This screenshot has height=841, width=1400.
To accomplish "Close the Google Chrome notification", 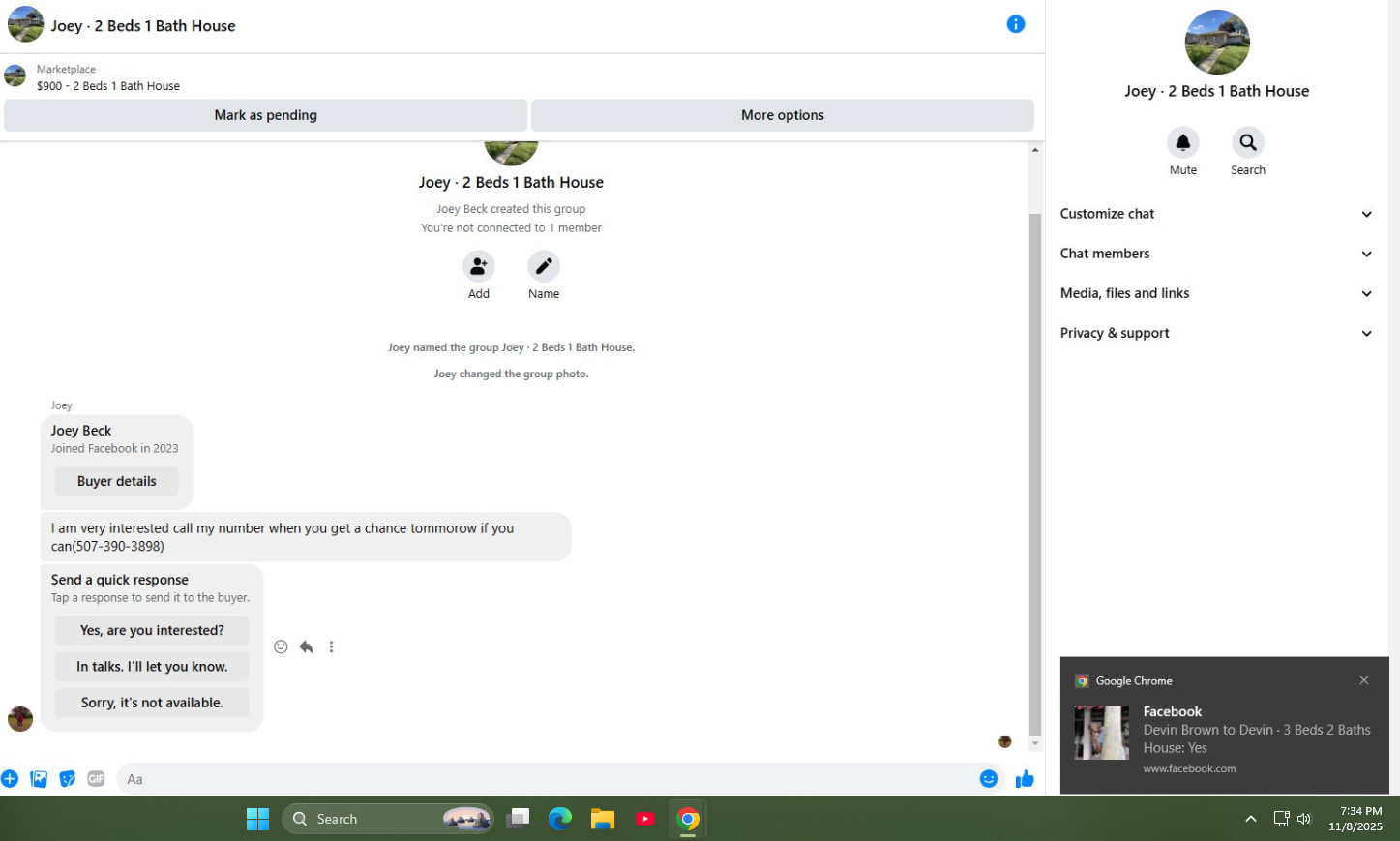I will 1364,680.
